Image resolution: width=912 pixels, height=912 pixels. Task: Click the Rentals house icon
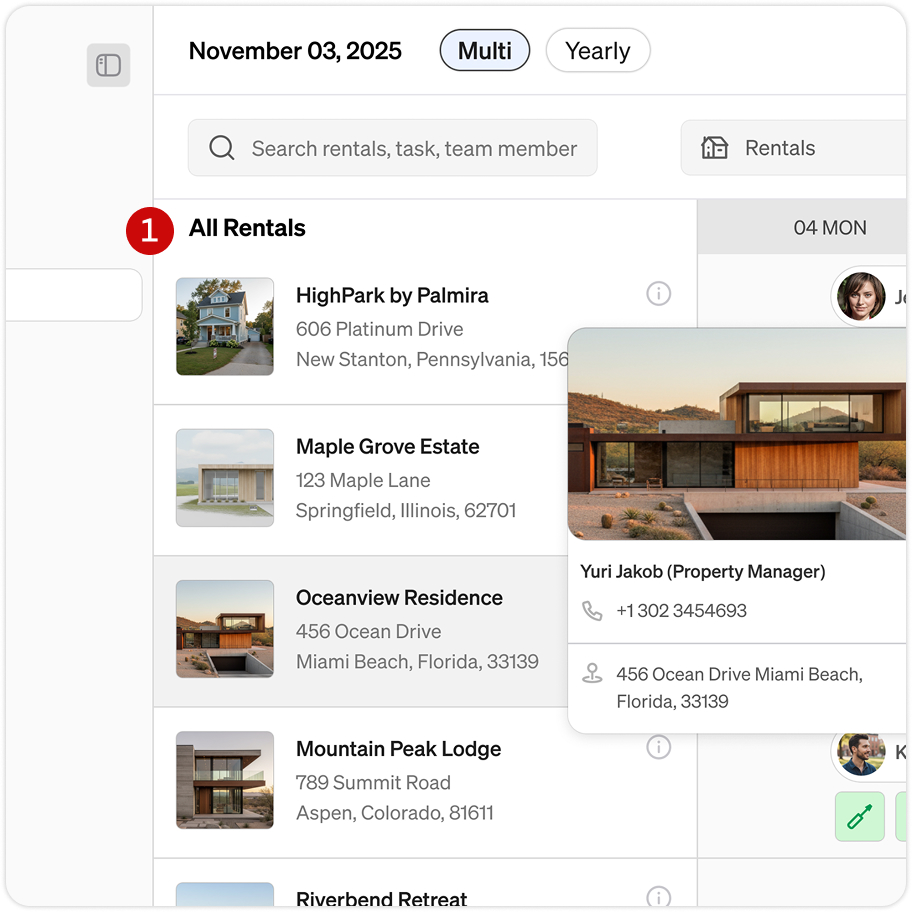tap(714, 148)
